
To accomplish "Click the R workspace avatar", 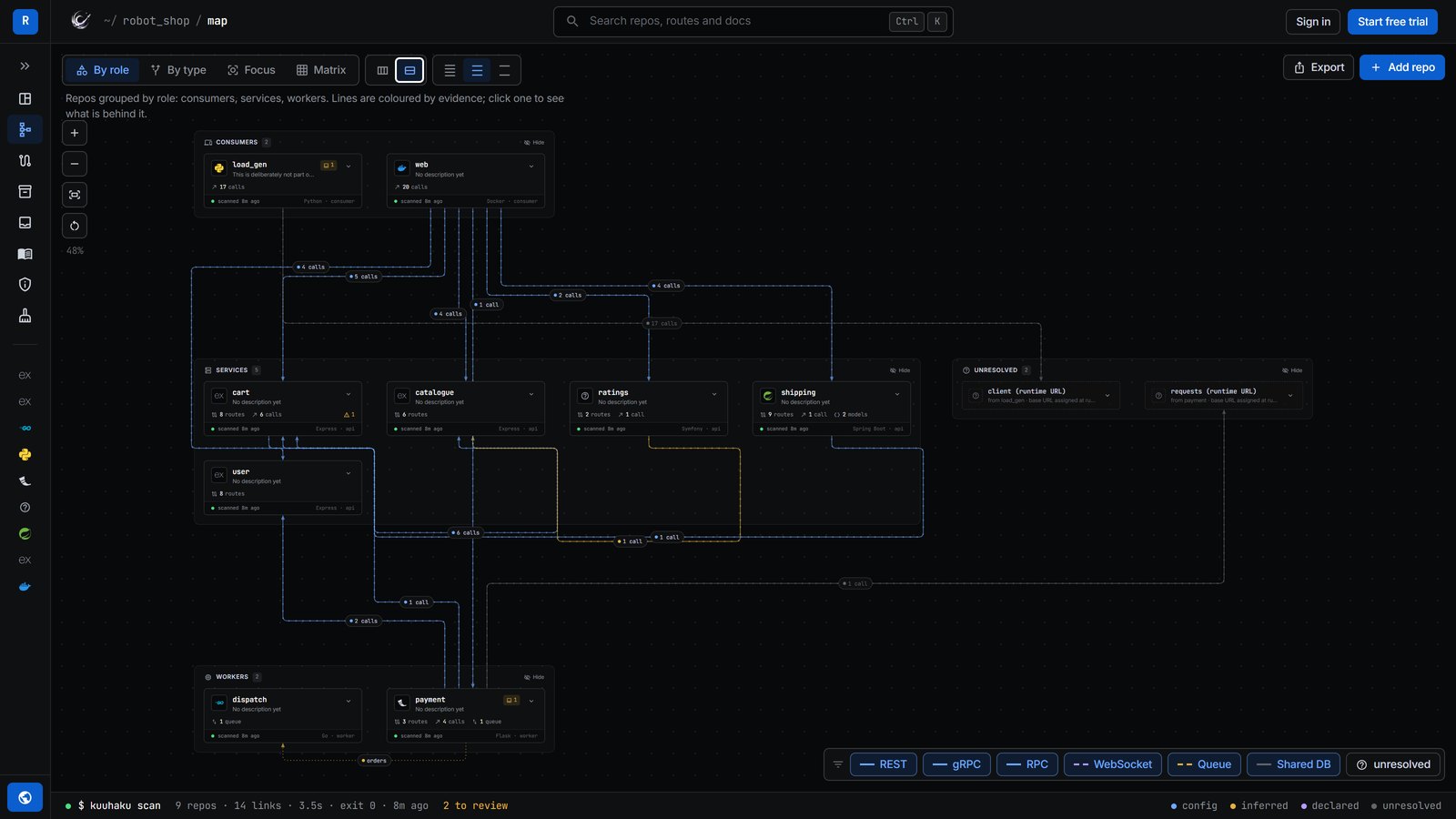I will point(25,21).
